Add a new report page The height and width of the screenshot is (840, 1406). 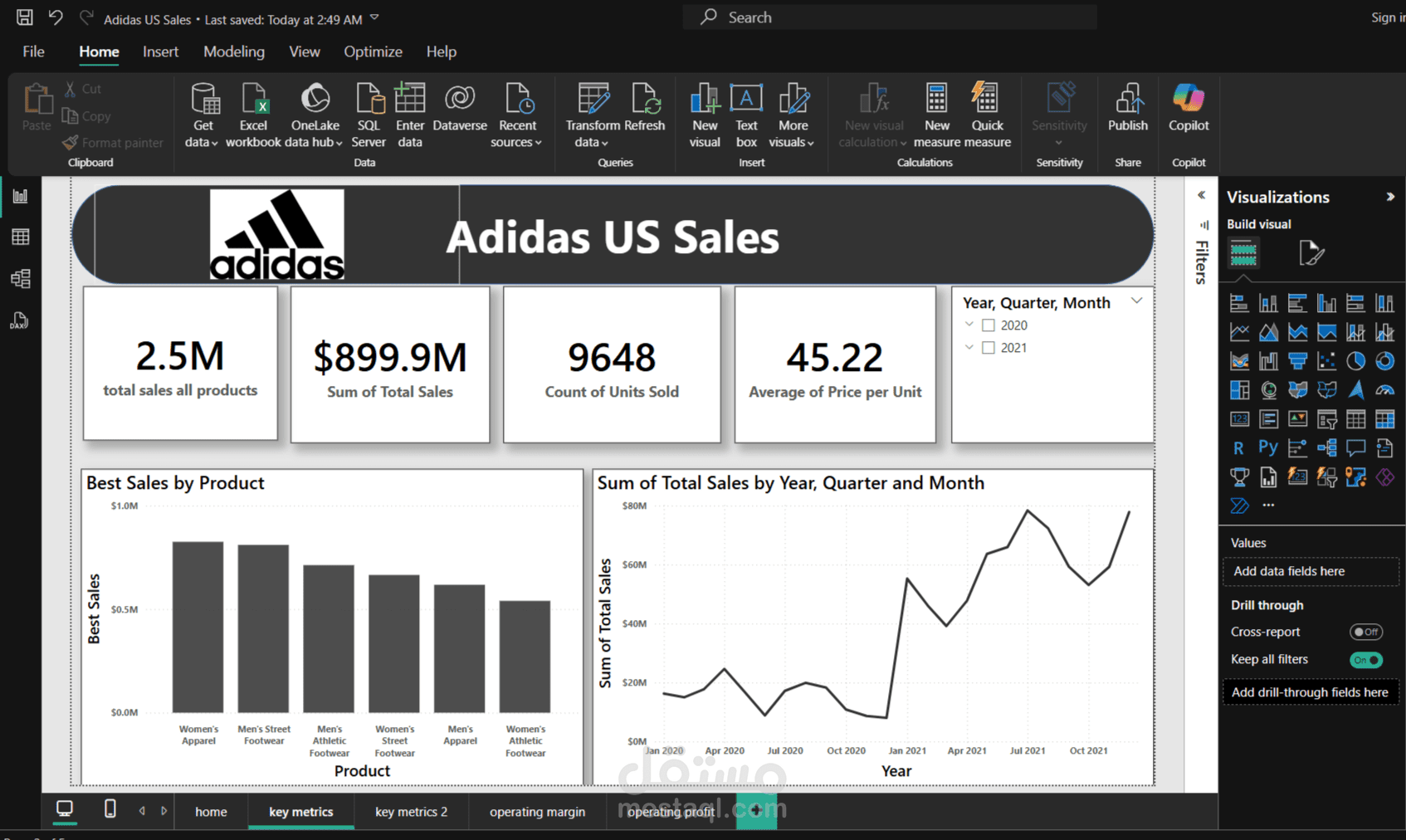(x=756, y=810)
